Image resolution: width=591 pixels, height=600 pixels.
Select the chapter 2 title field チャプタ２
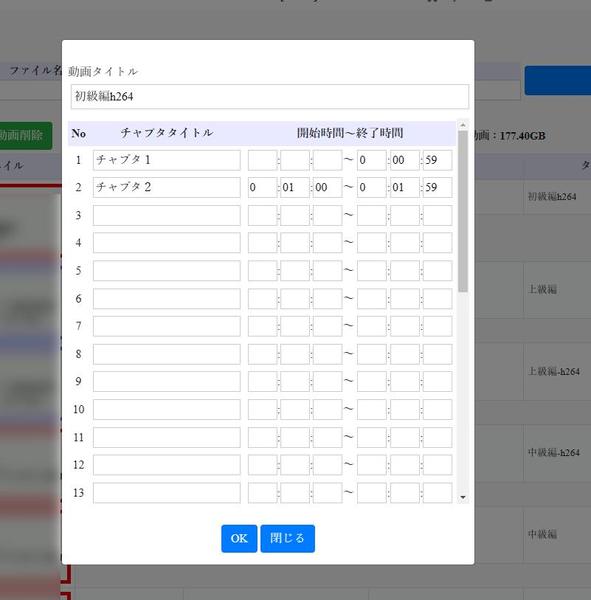point(167,188)
